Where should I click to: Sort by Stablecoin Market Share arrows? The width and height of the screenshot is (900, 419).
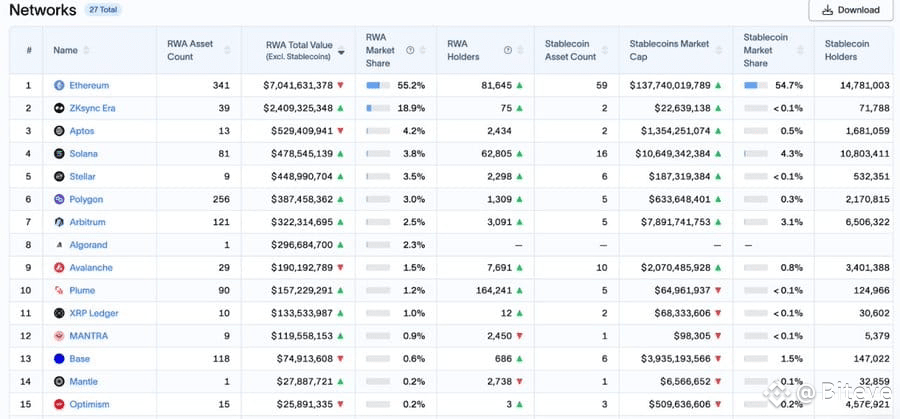[x=801, y=51]
